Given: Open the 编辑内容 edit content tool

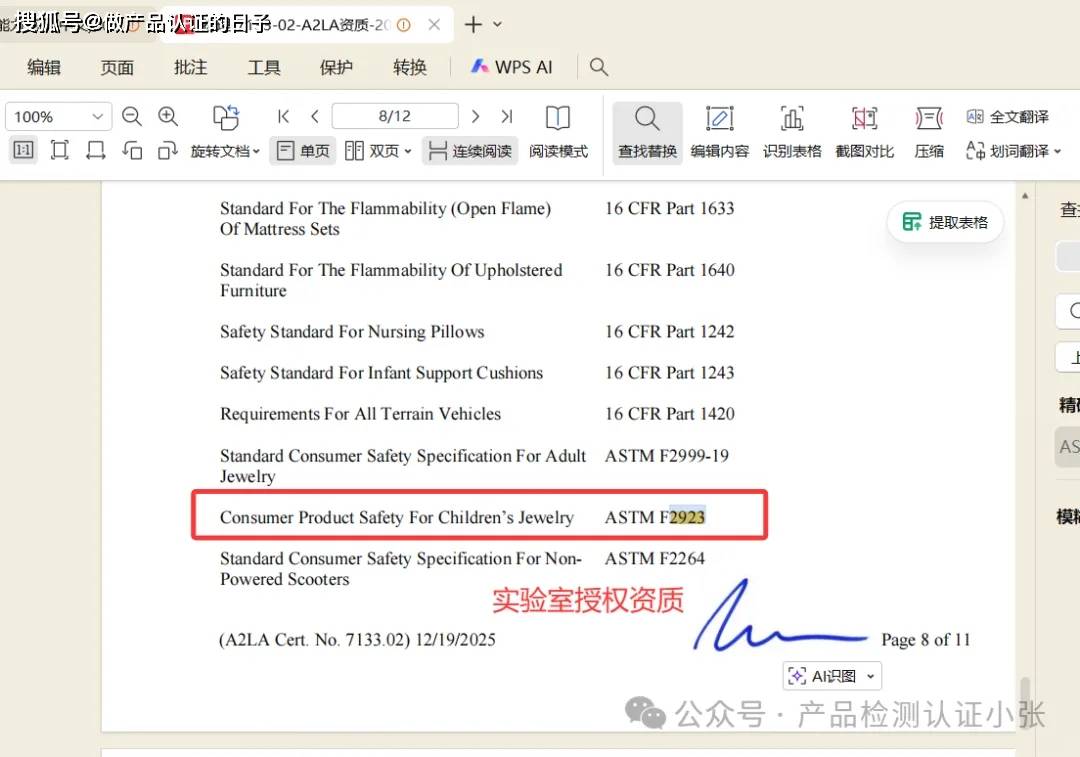Looking at the screenshot, I should pyautogui.click(x=719, y=132).
